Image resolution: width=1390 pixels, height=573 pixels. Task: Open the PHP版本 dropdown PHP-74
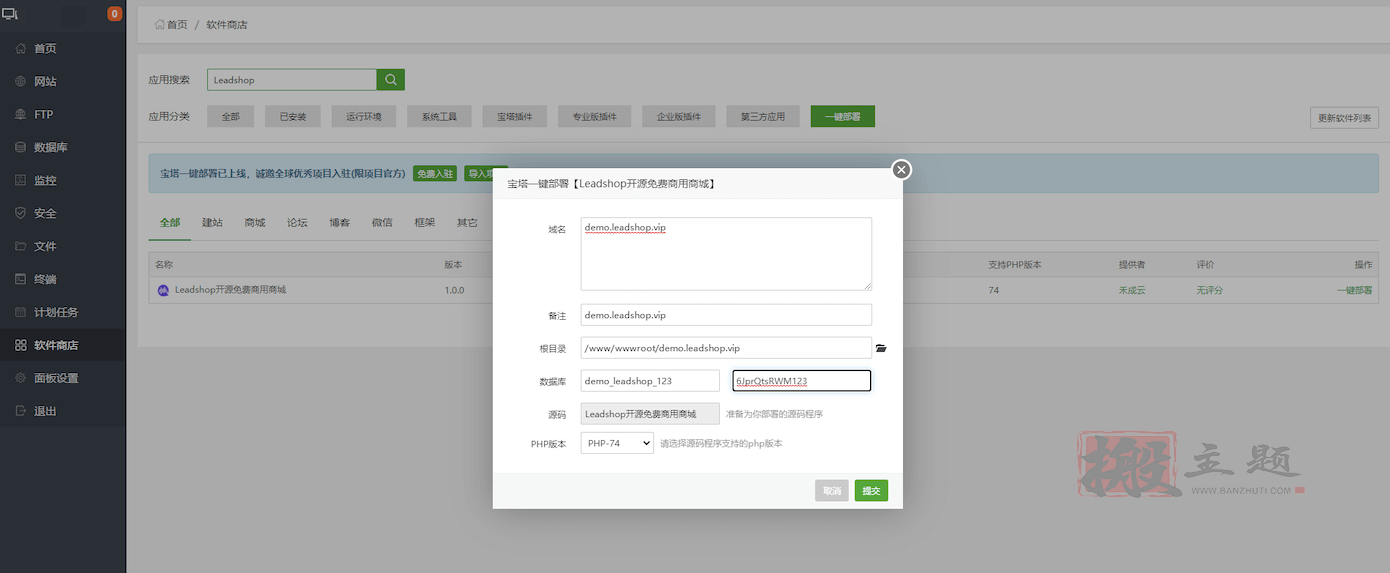coord(618,443)
